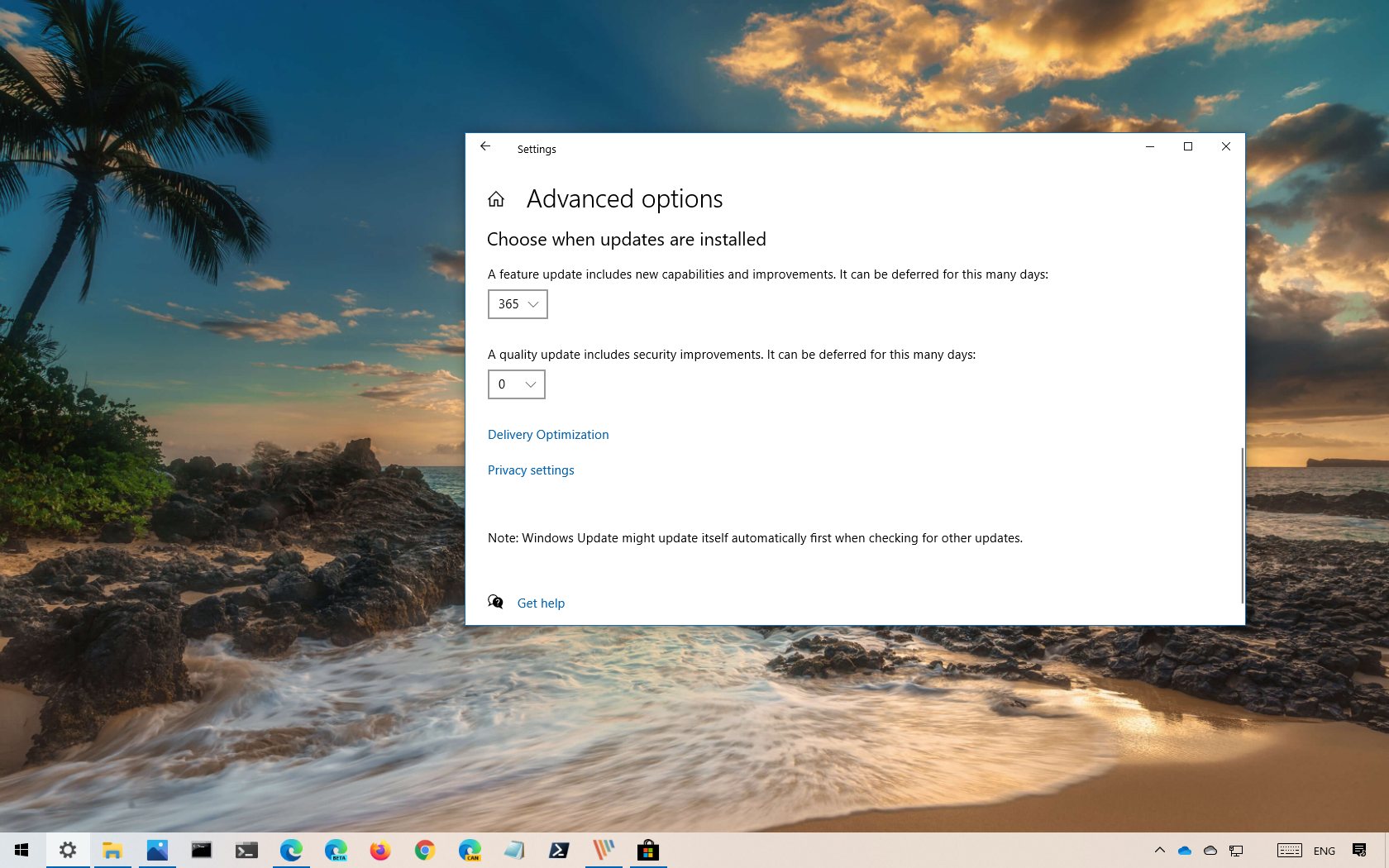
Task: Open the feature update 365 days dropdown
Action: pyautogui.click(x=518, y=304)
